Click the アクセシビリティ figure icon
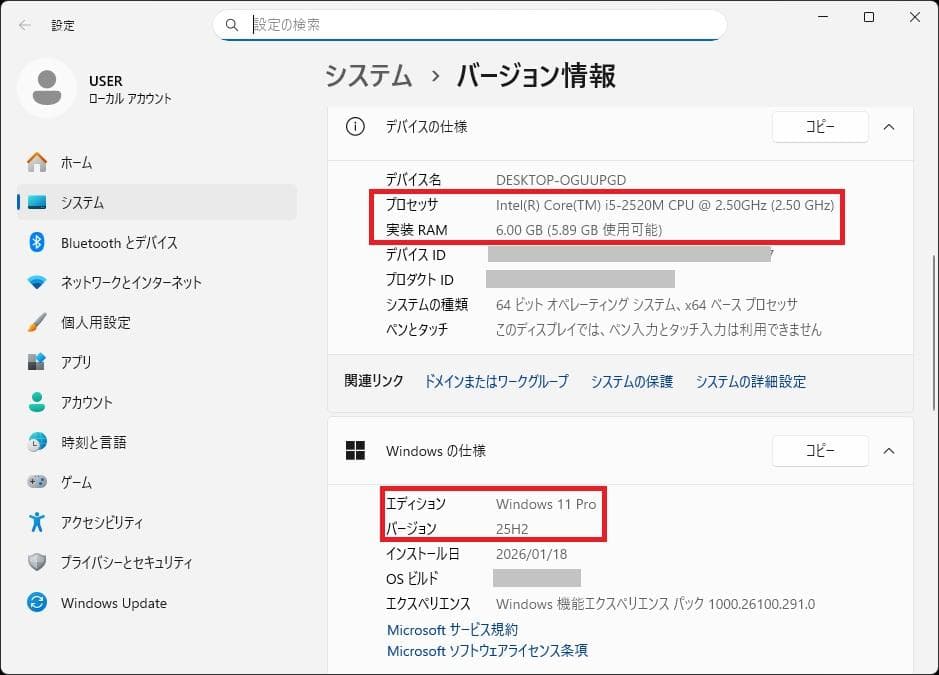The width and height of the screenshot is (939, 675). coord(37,522)
